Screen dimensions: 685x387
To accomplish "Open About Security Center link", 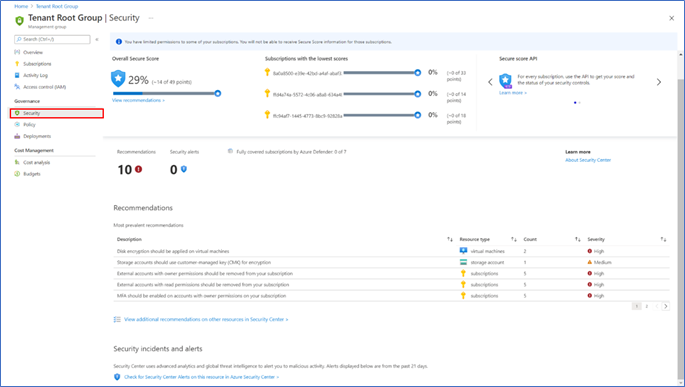I will (x=588, y=160).
